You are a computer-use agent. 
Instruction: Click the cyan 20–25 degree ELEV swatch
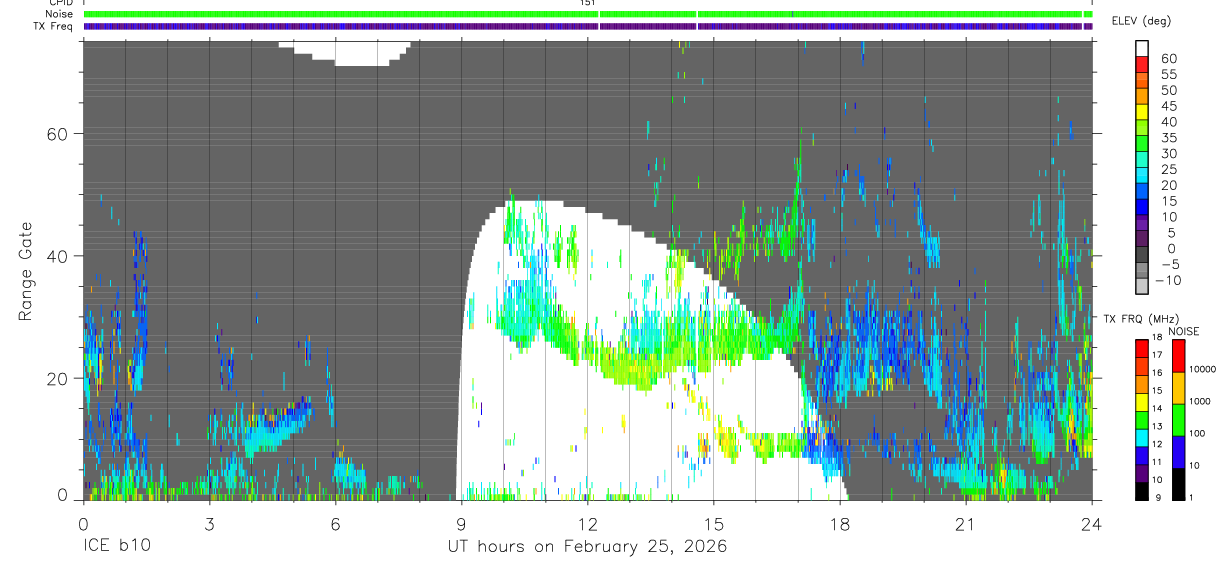point(1142,175)
